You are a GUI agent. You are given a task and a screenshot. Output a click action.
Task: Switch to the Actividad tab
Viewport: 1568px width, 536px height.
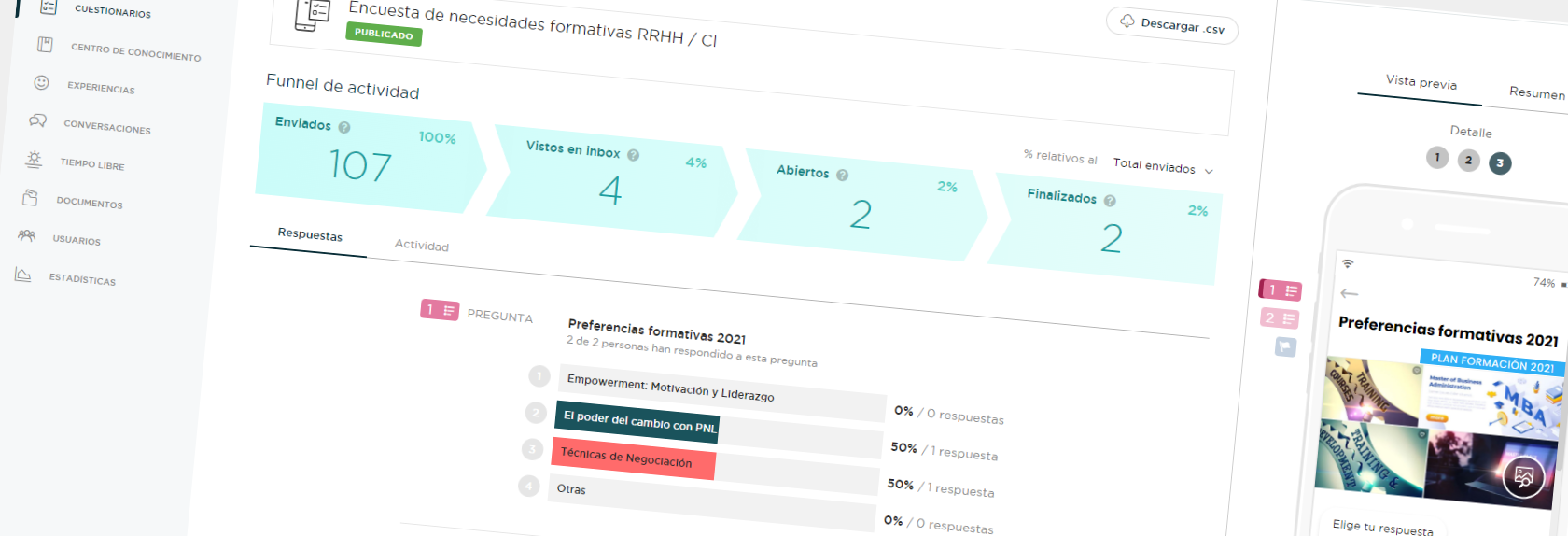422,246
